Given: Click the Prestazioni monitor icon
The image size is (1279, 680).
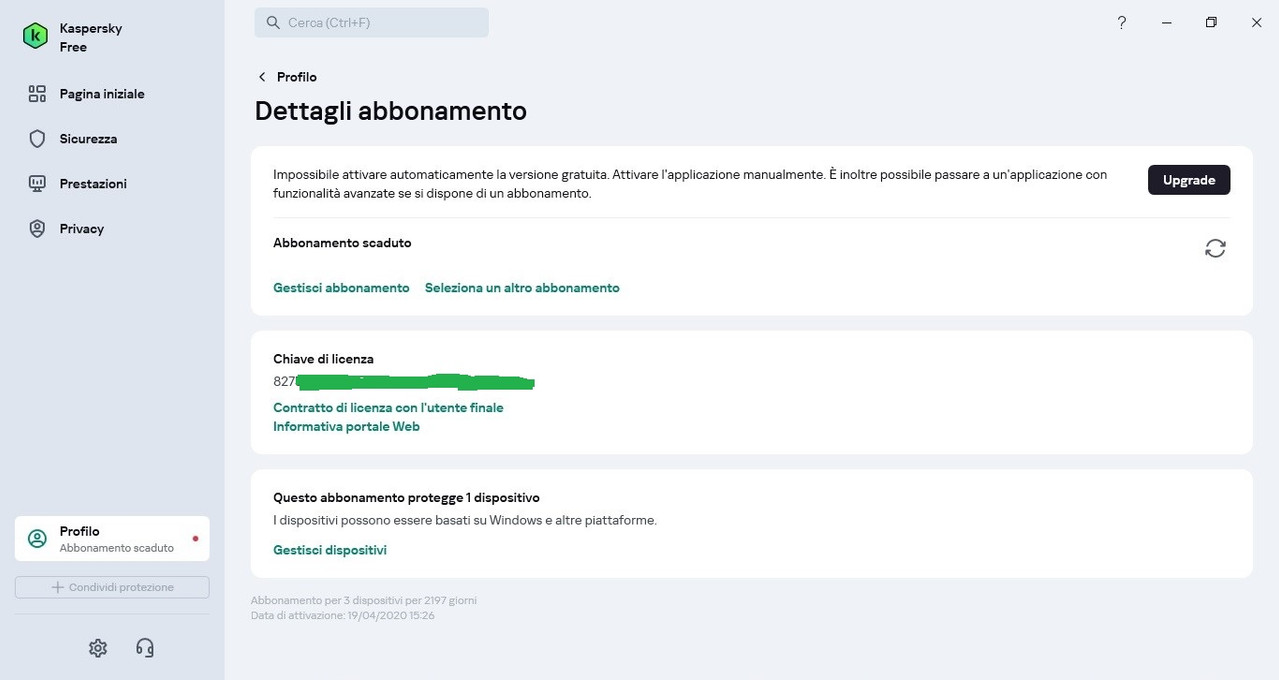Looking at the screenshot, I should pyautogui.click(x=37, y=184).
